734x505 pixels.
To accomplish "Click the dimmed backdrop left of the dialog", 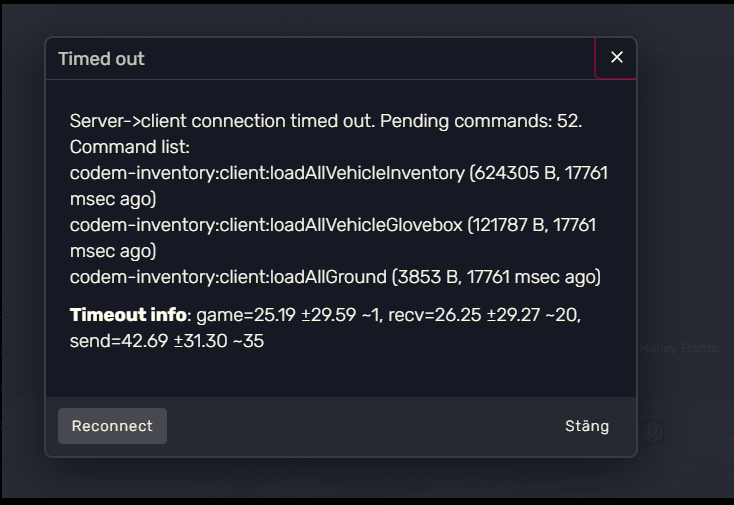I will pos(22,250).
